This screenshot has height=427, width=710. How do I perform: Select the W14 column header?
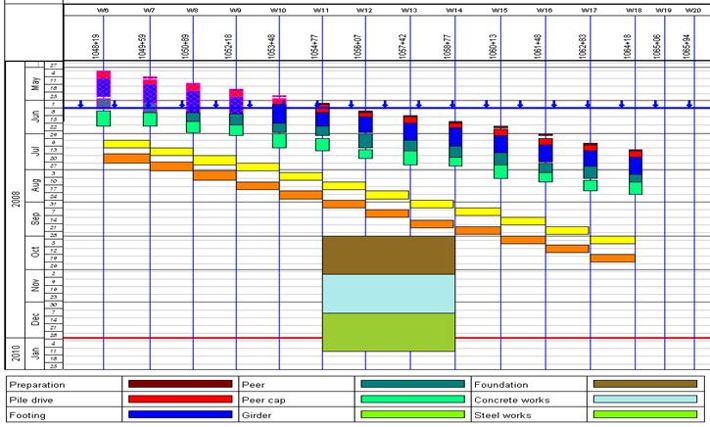[454, 10]
